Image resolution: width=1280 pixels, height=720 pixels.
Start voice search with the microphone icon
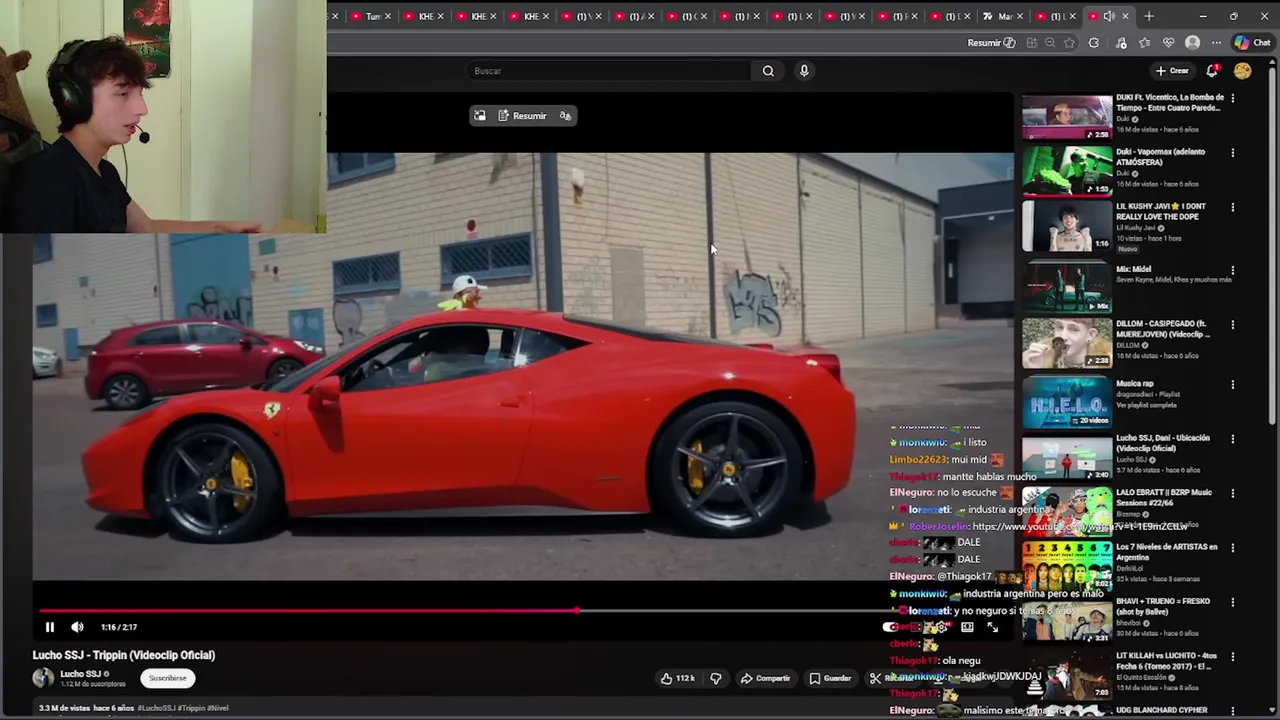click(x=804, y=71)
